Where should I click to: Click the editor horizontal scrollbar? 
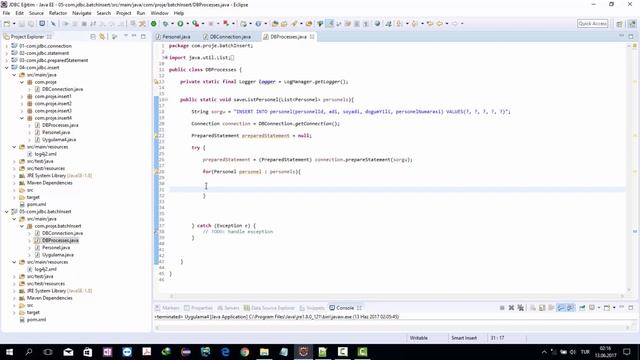click(x=396, y=296)
